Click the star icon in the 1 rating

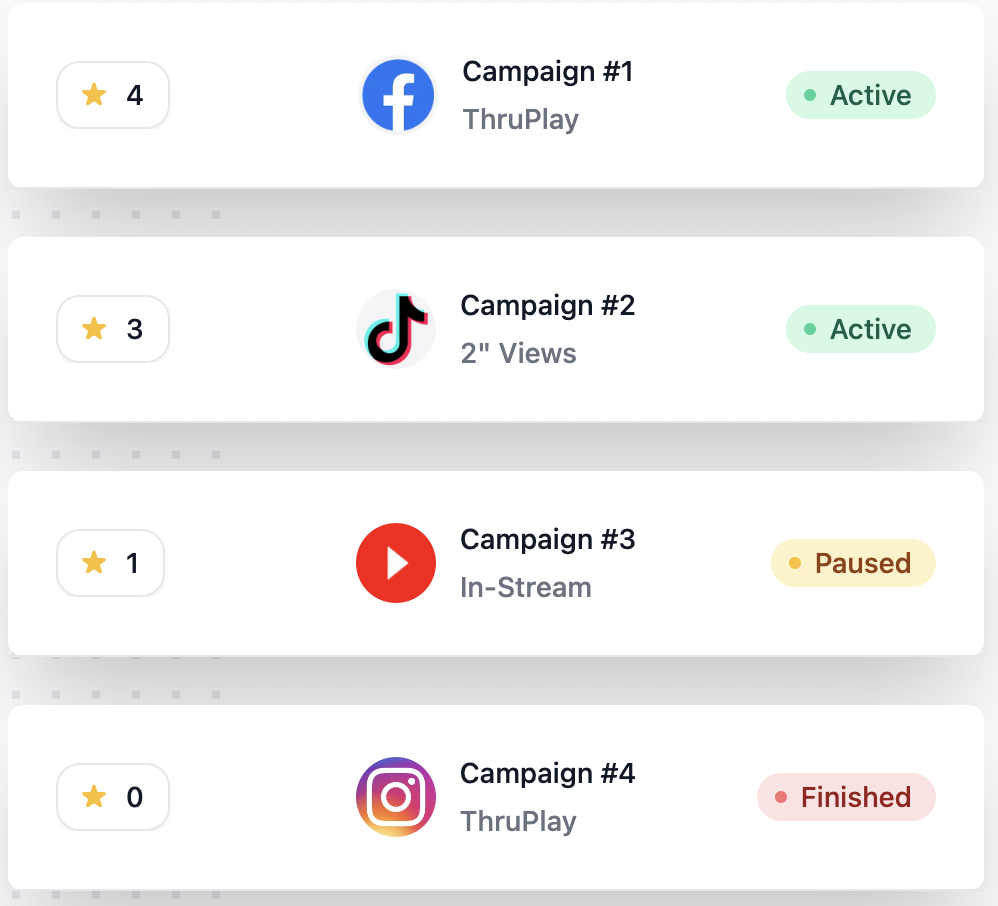point(94,563)
